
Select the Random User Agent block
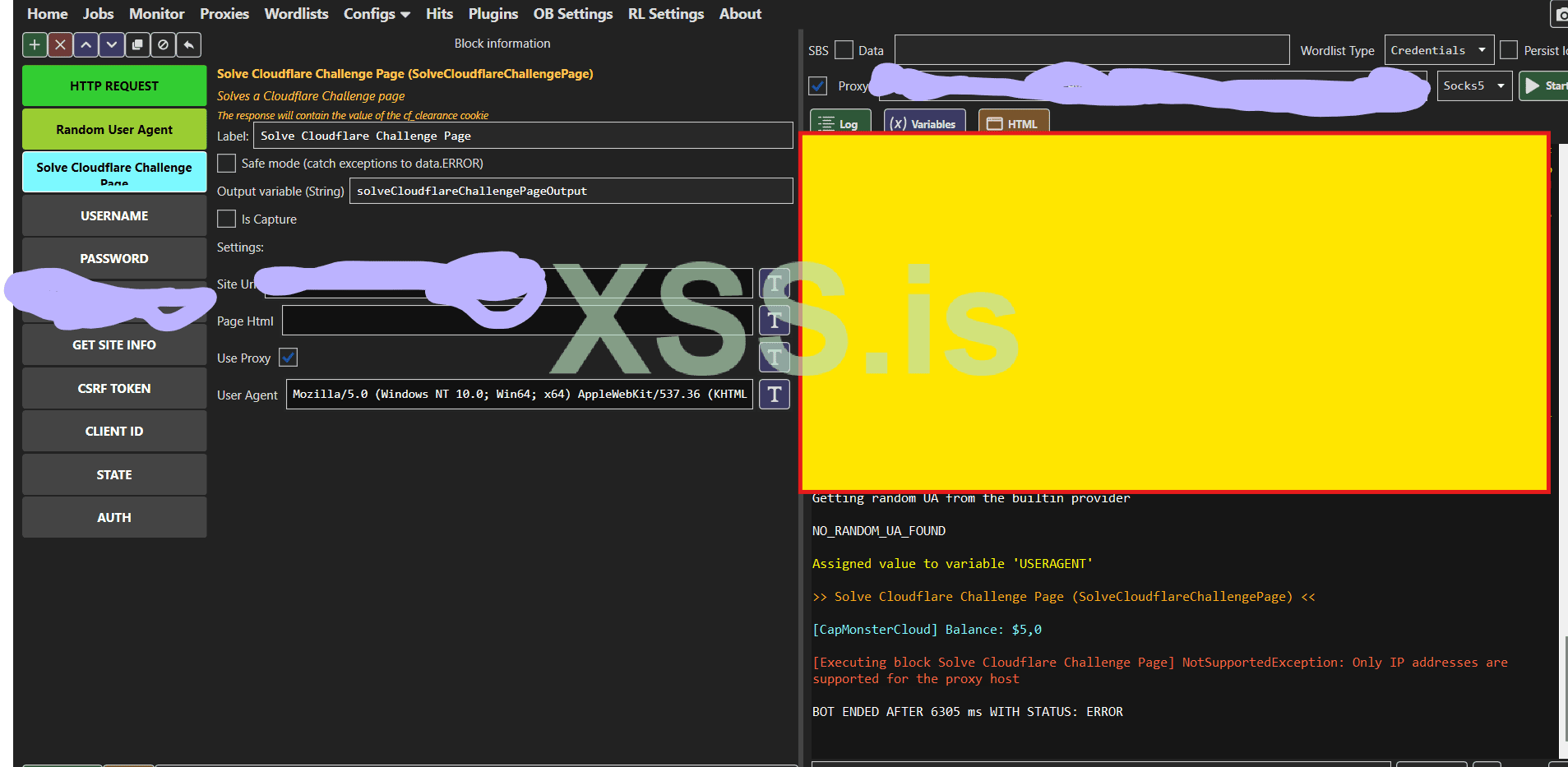(114, 130)
